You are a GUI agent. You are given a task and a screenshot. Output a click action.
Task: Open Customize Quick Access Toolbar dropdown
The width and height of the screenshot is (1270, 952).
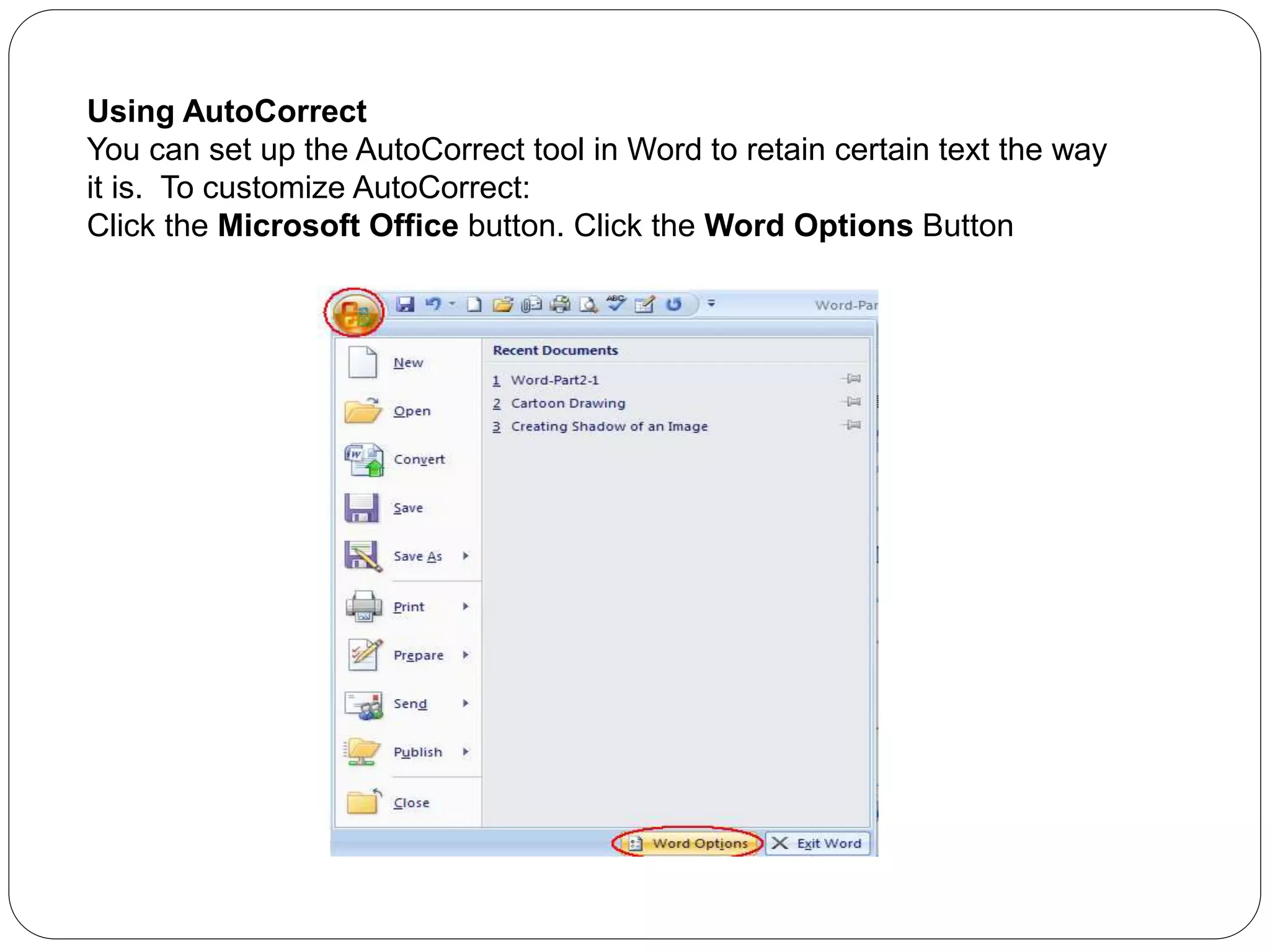pos(711,304)
